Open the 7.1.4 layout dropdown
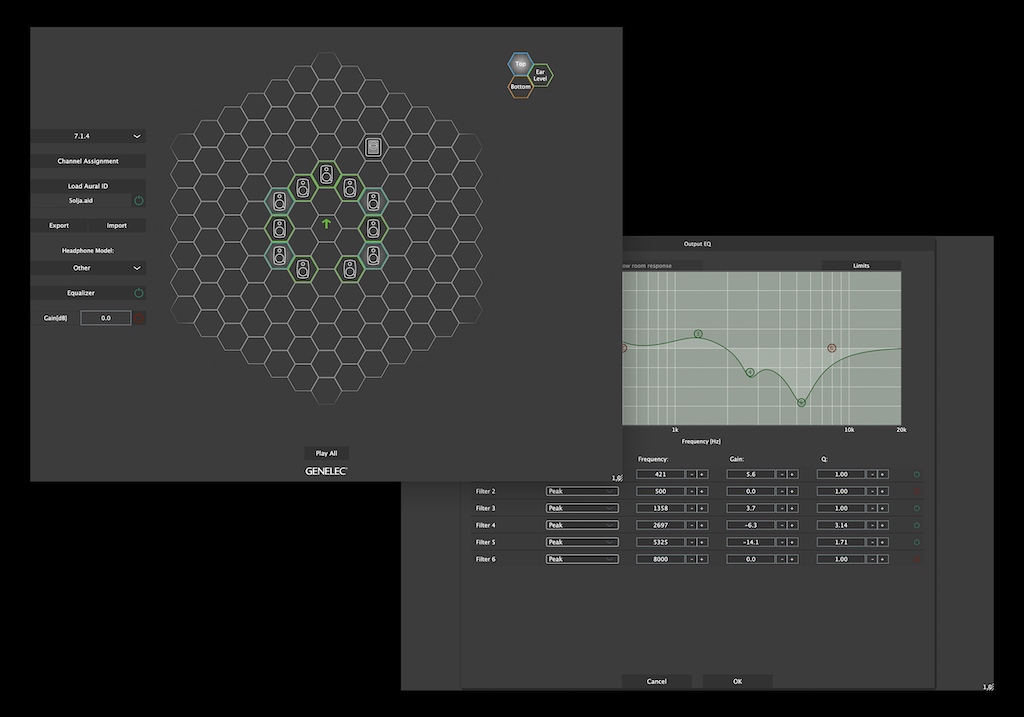1024x717 pixels. [88, 136]
